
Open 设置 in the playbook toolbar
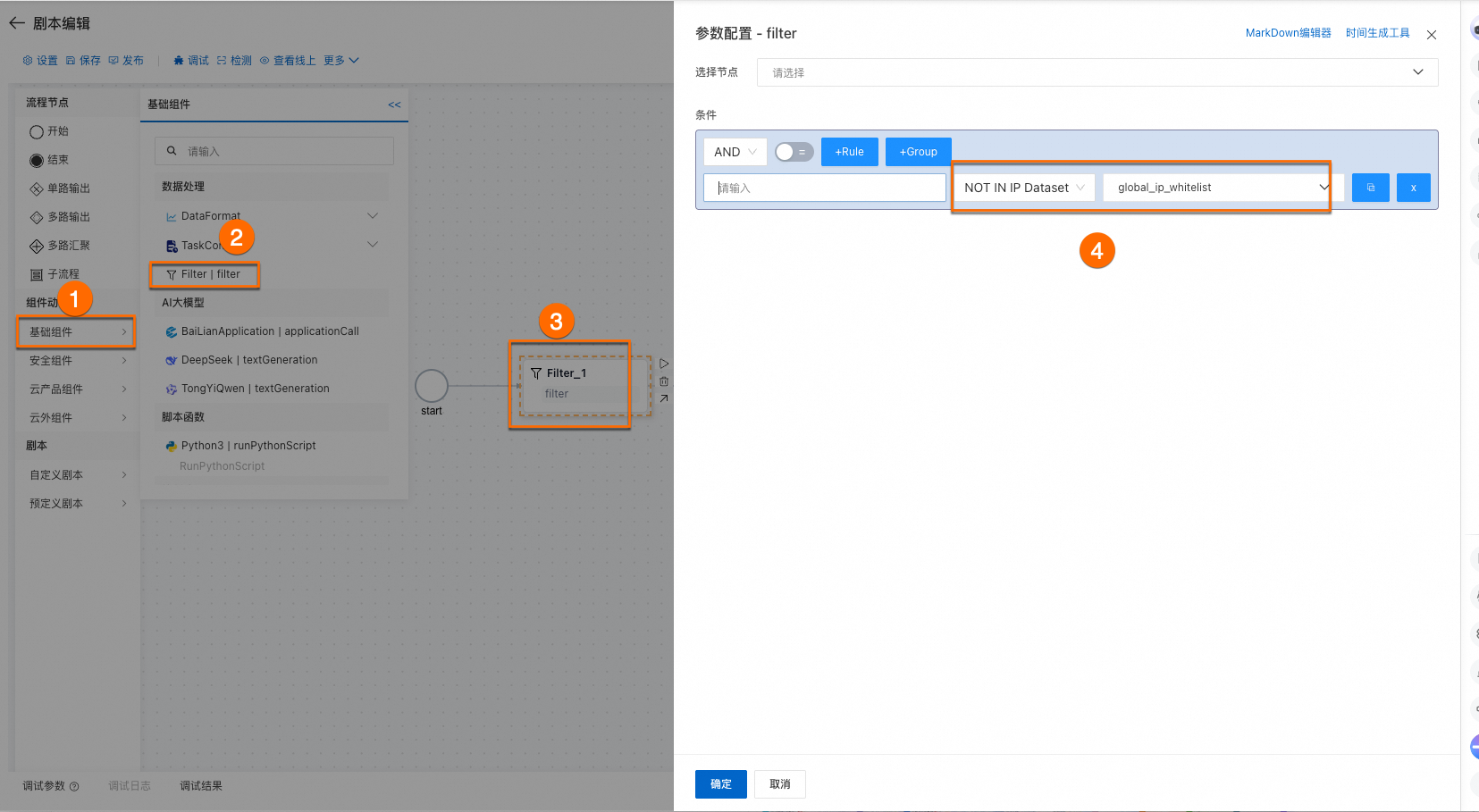40,61
